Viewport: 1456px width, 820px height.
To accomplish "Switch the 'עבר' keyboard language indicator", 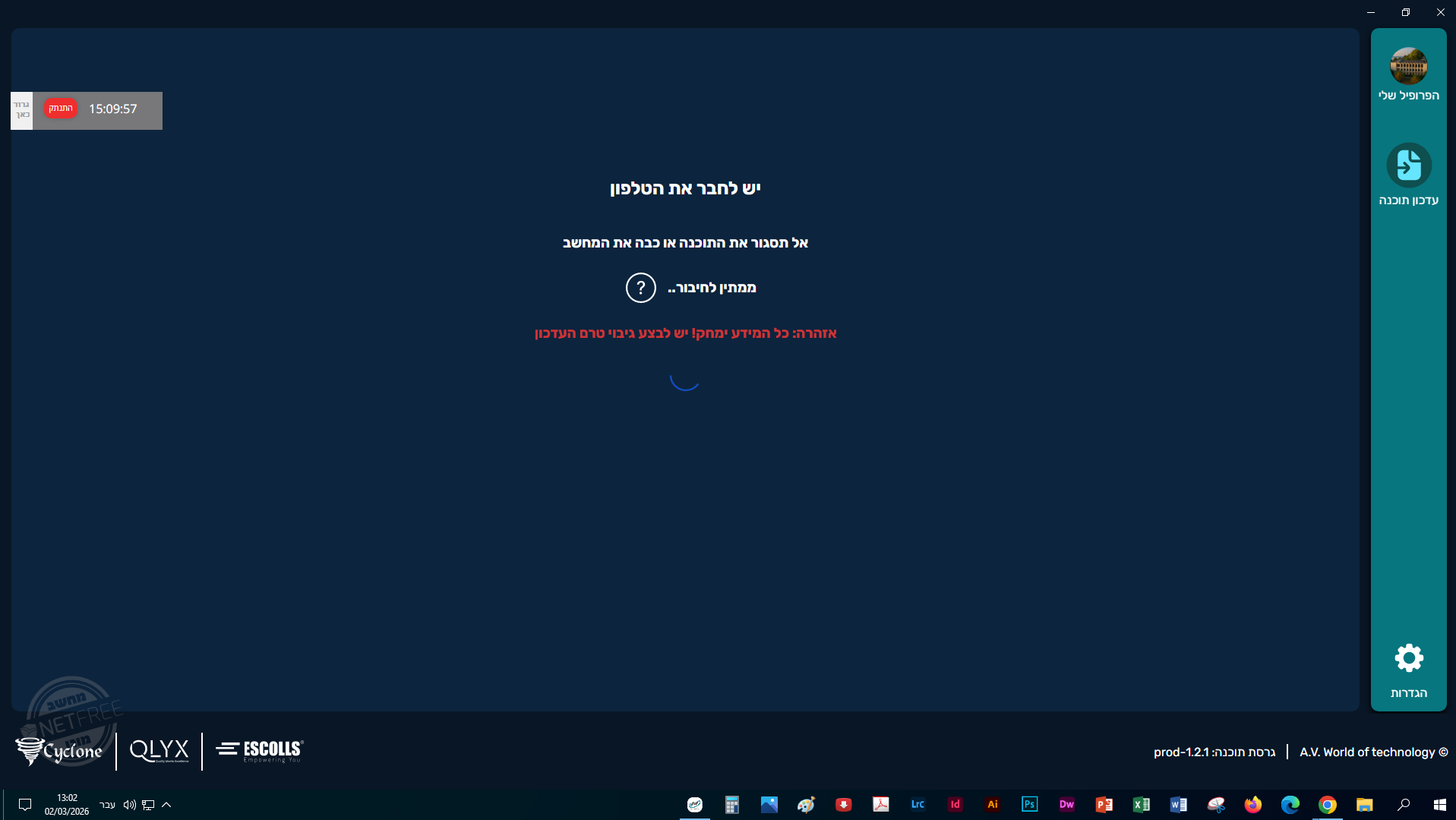I will [108, 805].
